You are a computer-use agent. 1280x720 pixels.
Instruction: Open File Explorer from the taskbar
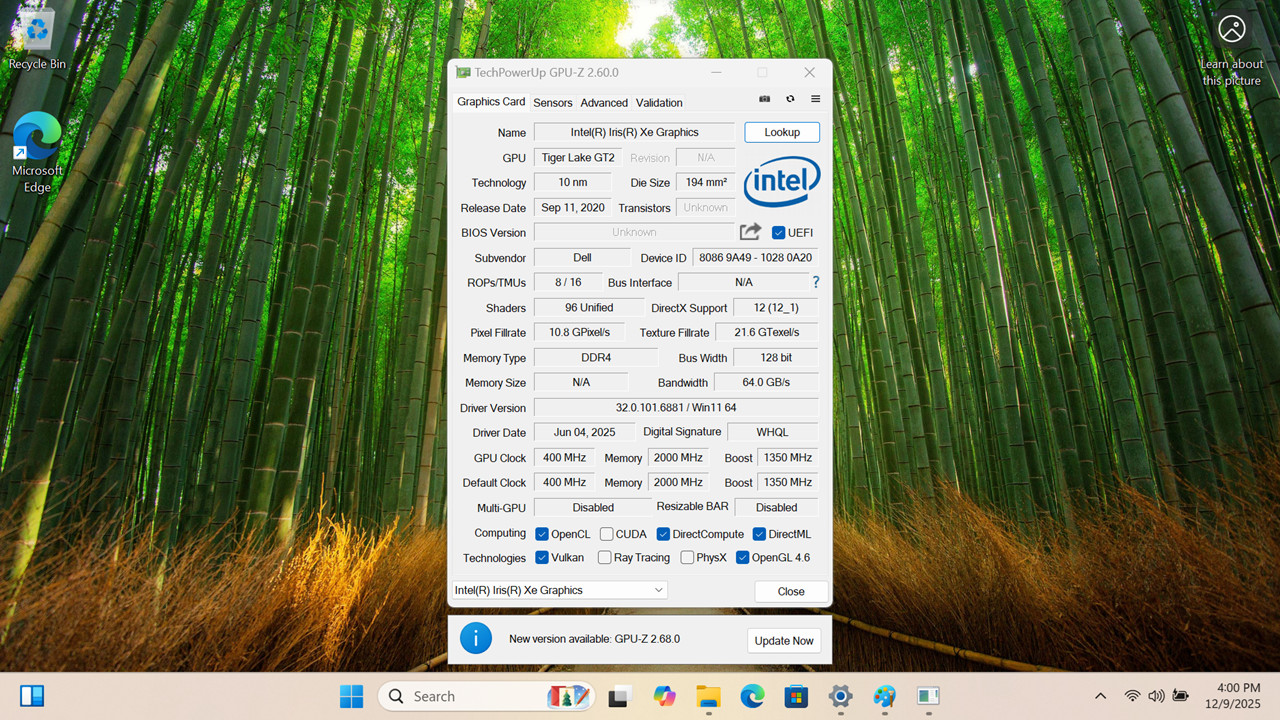coord(708,696)
